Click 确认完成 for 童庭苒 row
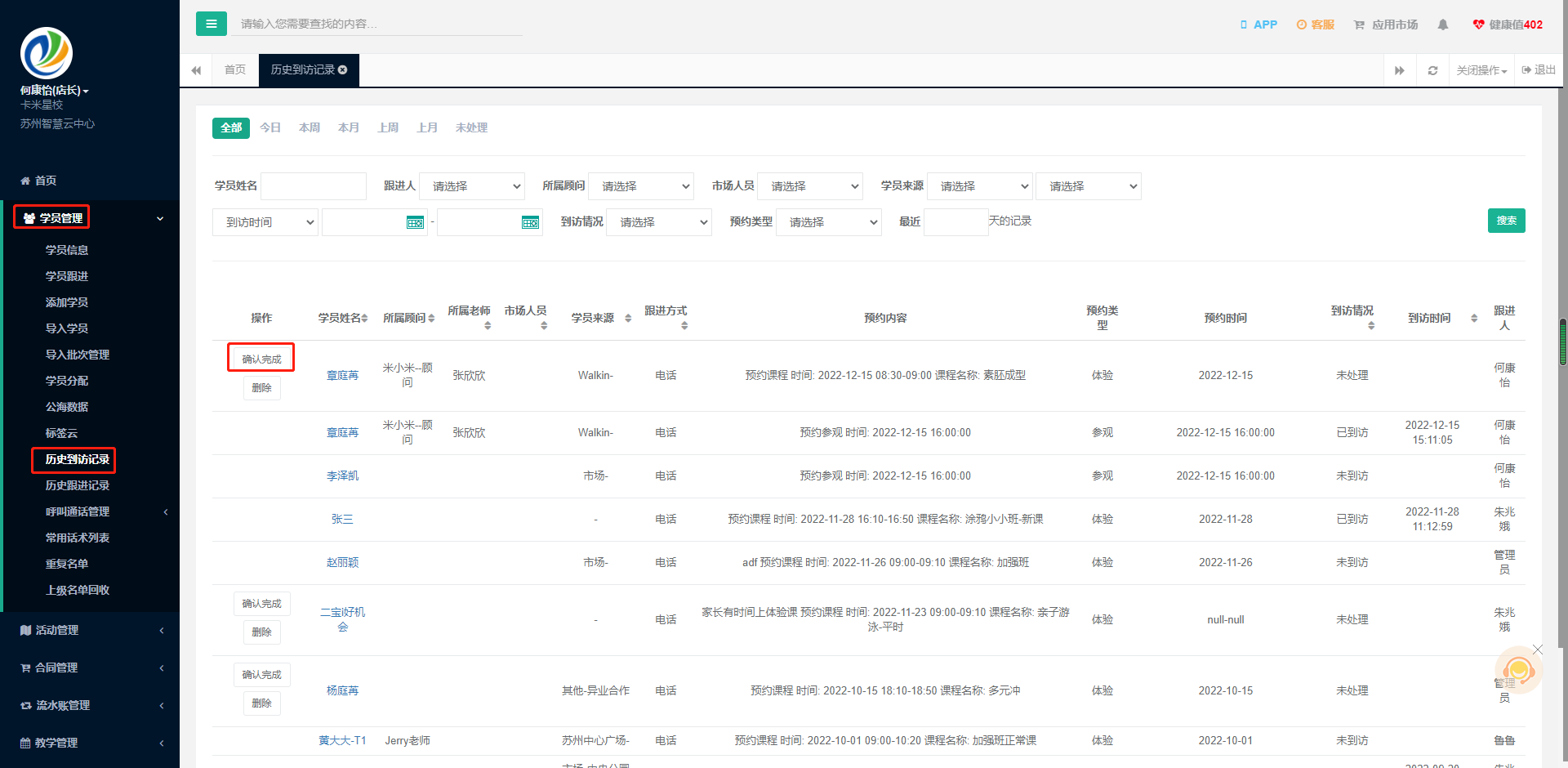Image resolution: width=1568 pixels, height=768 pixels. click(x=261, y=359)
